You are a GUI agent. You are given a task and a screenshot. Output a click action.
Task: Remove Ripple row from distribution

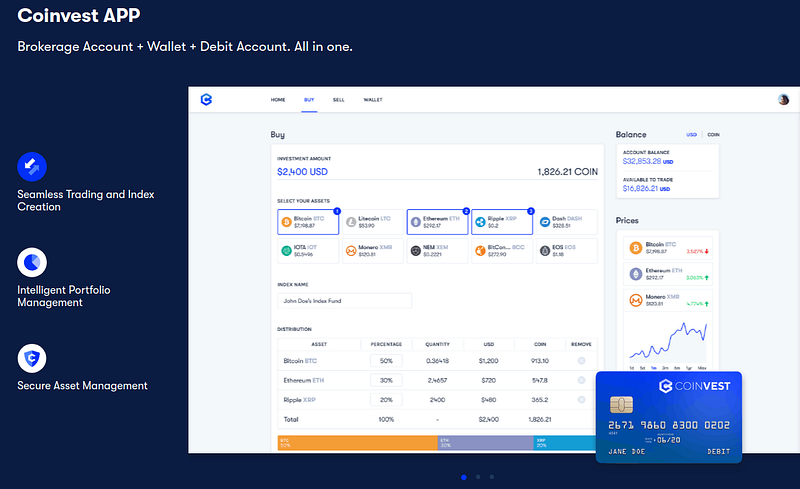pos(581,400)
